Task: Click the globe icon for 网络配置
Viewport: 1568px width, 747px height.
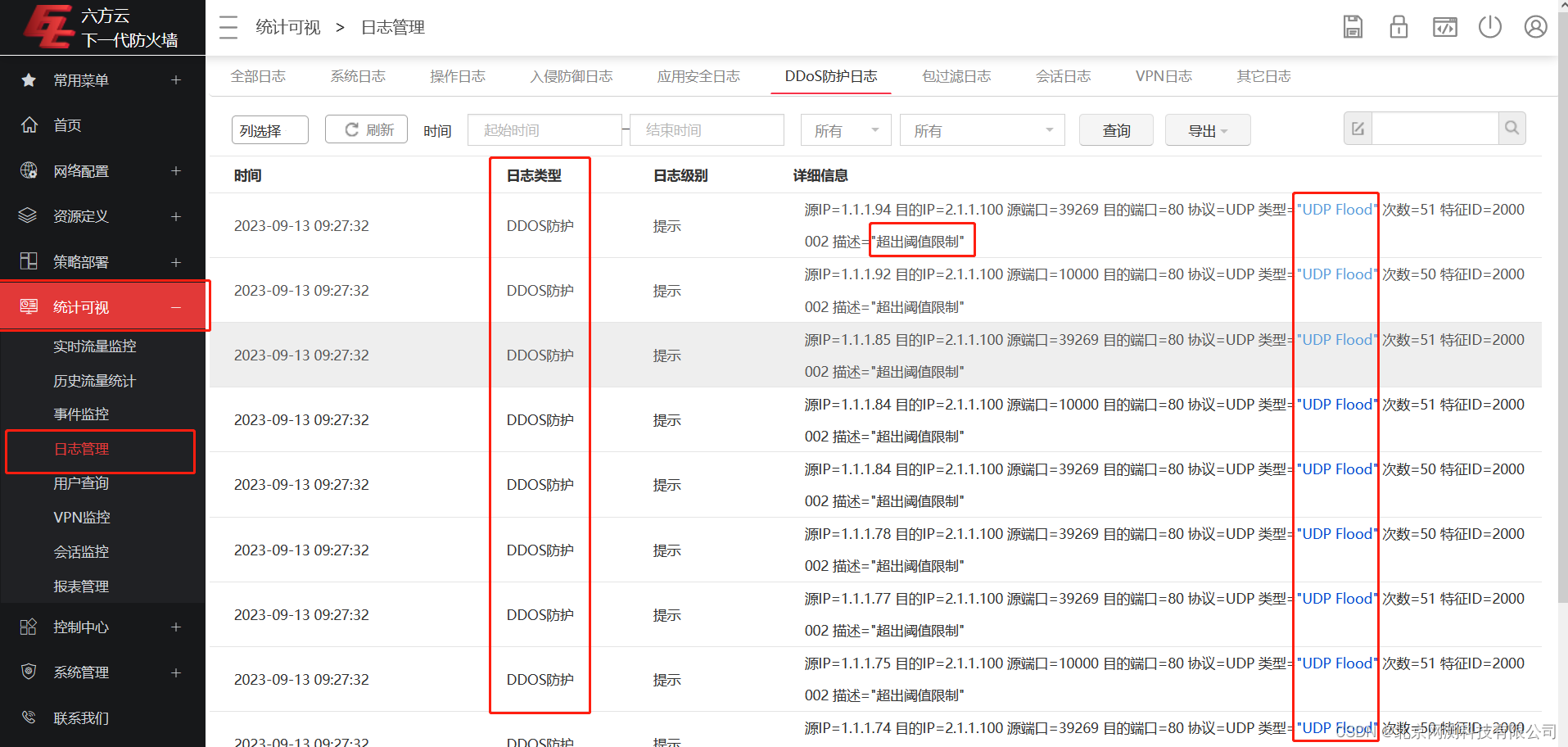Action: [x=29, y=170]
